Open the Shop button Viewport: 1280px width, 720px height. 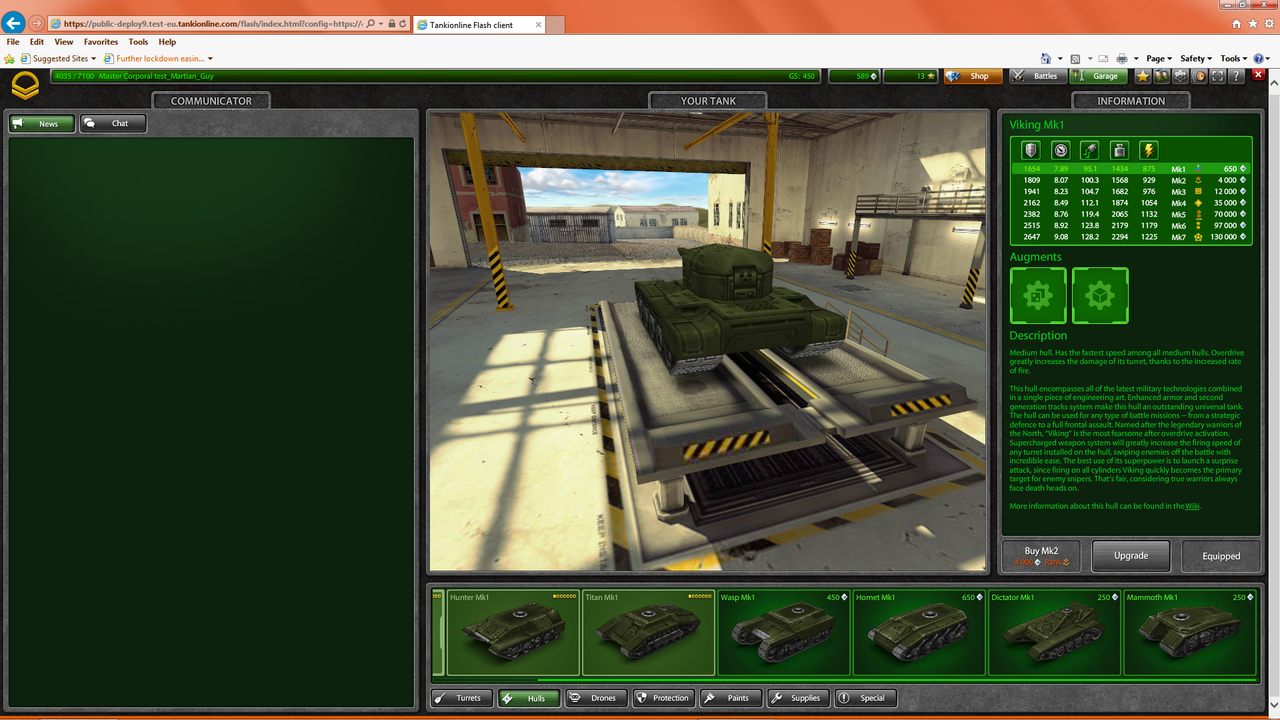click(x=971, y=76)
